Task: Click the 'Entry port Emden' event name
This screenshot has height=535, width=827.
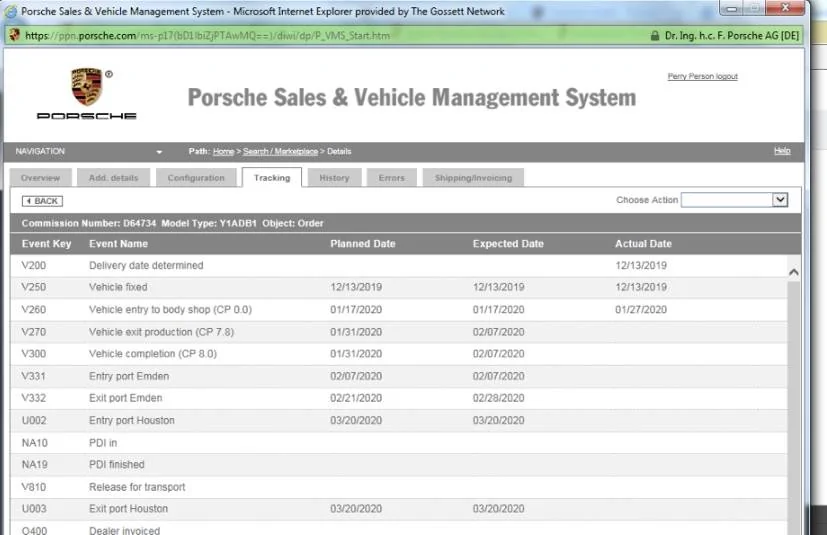Action: coord(129,376)
